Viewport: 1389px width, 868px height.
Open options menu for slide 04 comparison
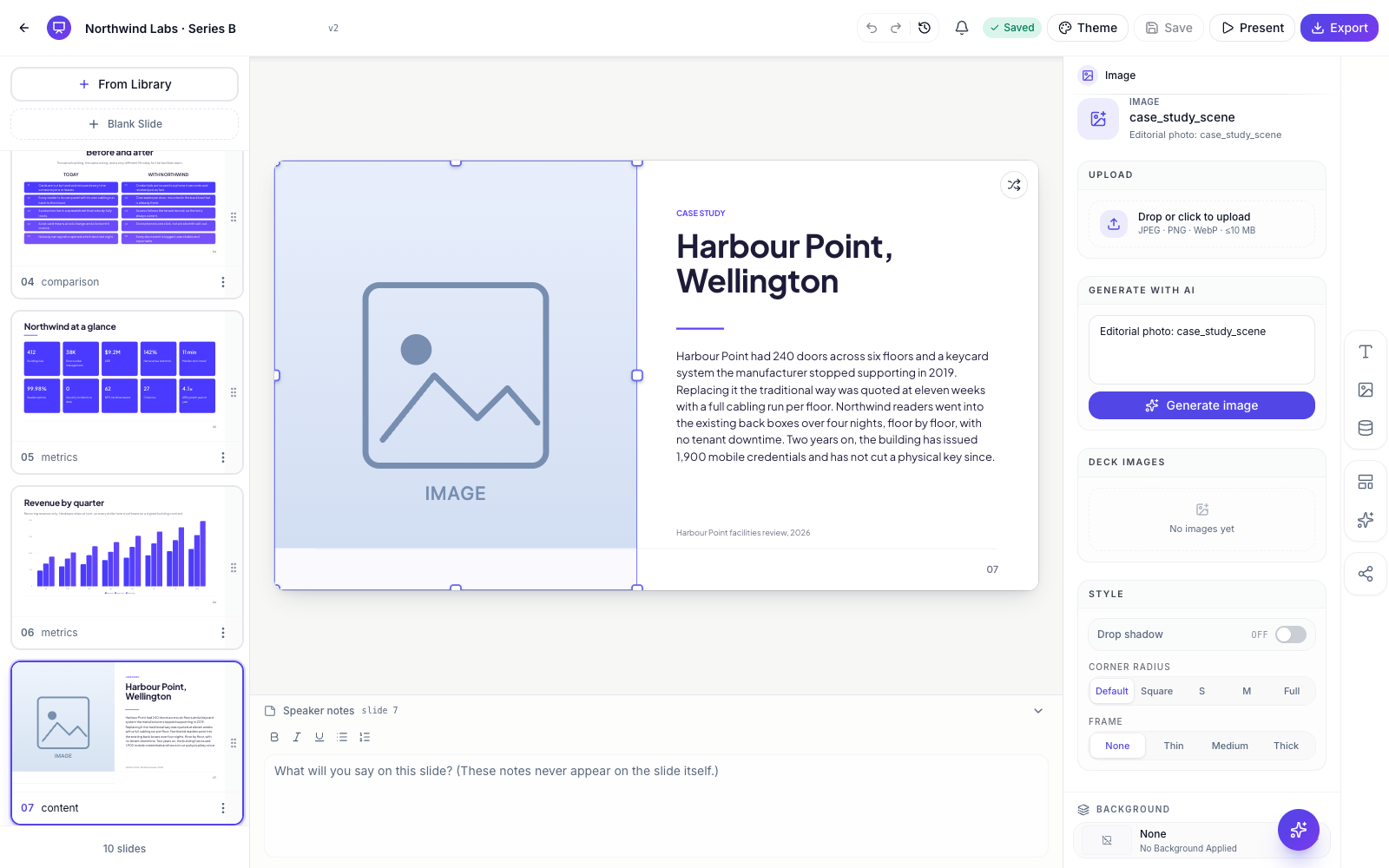tap(223, 282)
